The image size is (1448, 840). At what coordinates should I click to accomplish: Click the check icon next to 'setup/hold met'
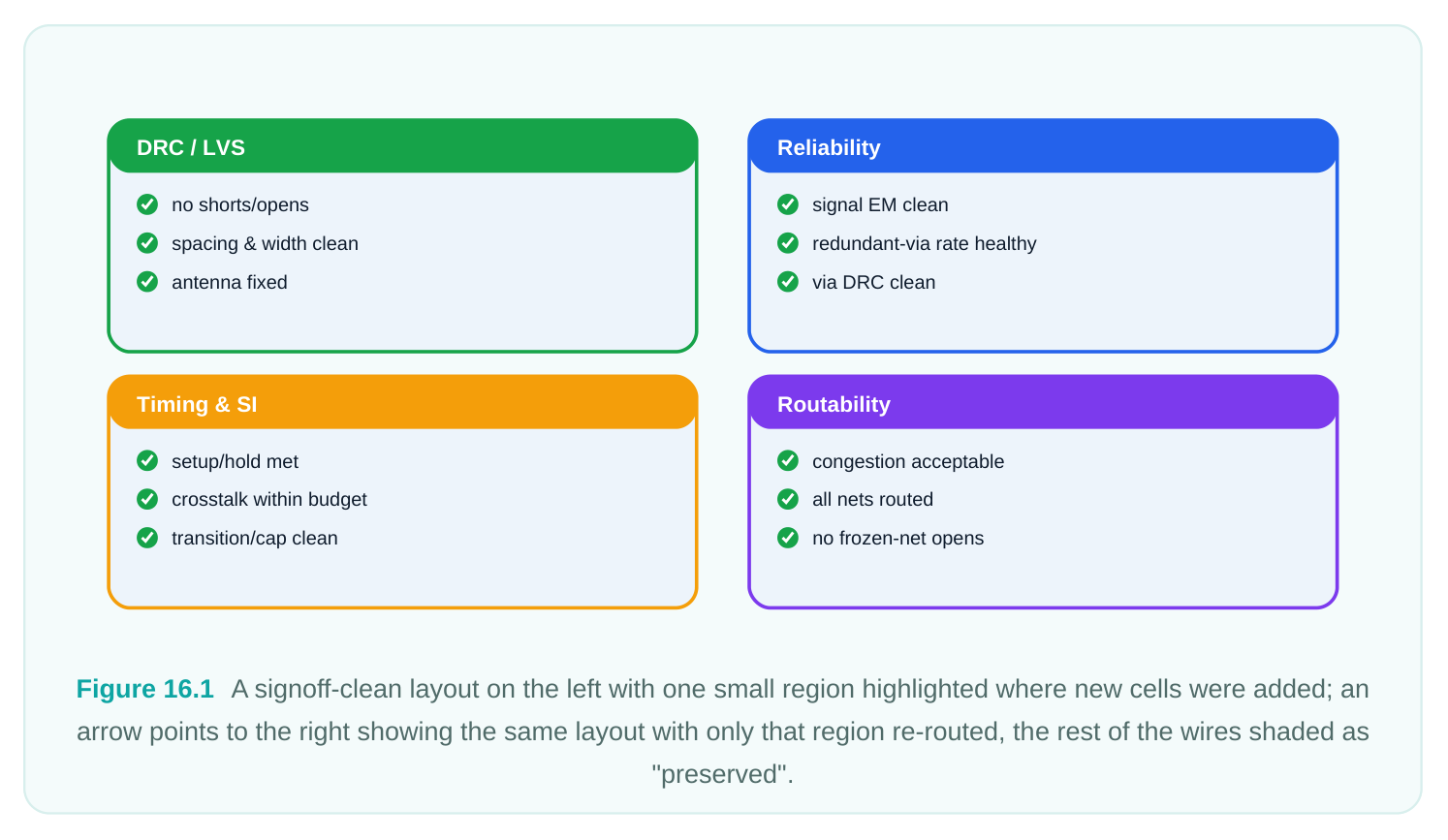click(x=147, y=460)
